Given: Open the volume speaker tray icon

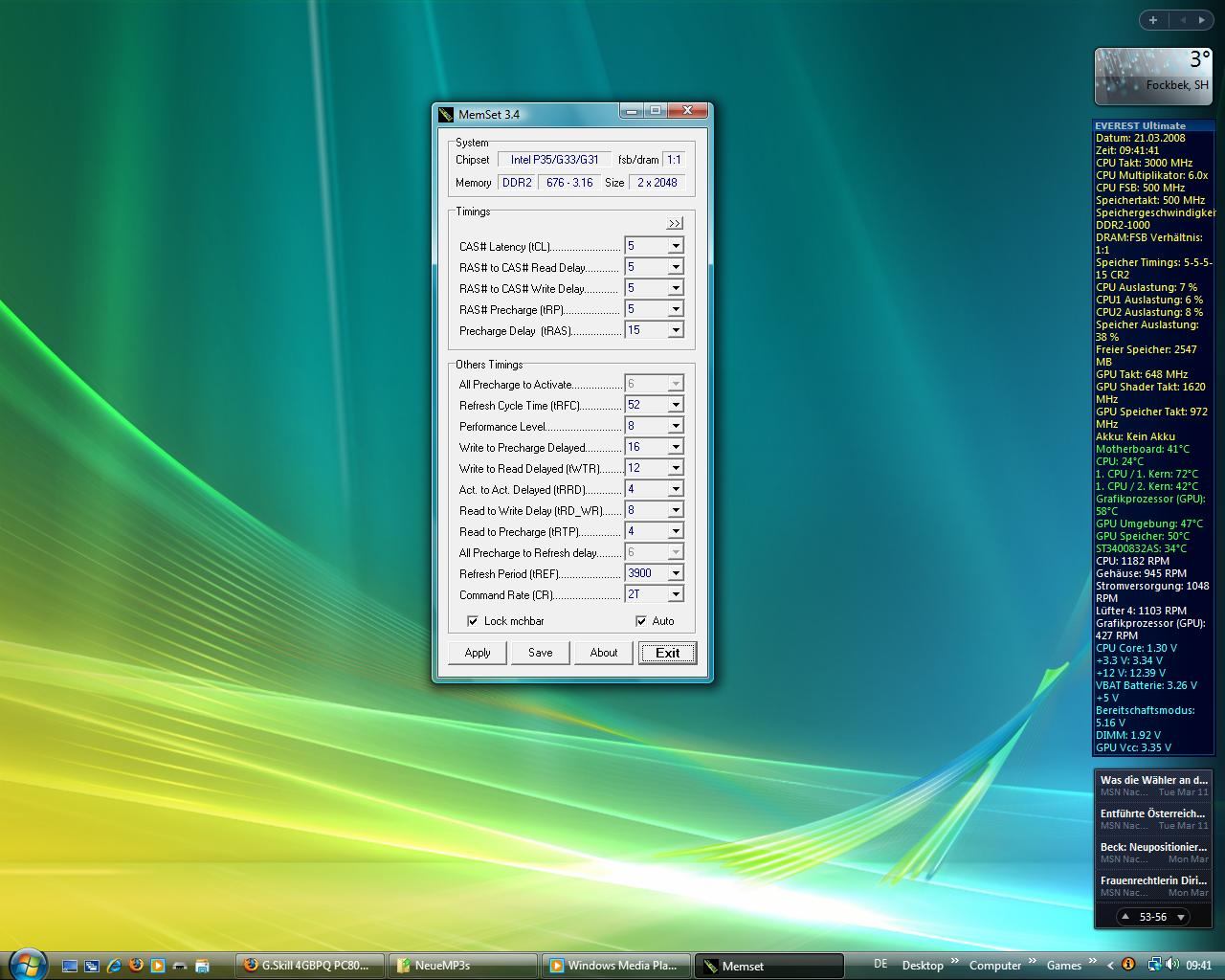Looking at the screenshot, I should (x=1173, y=965).
